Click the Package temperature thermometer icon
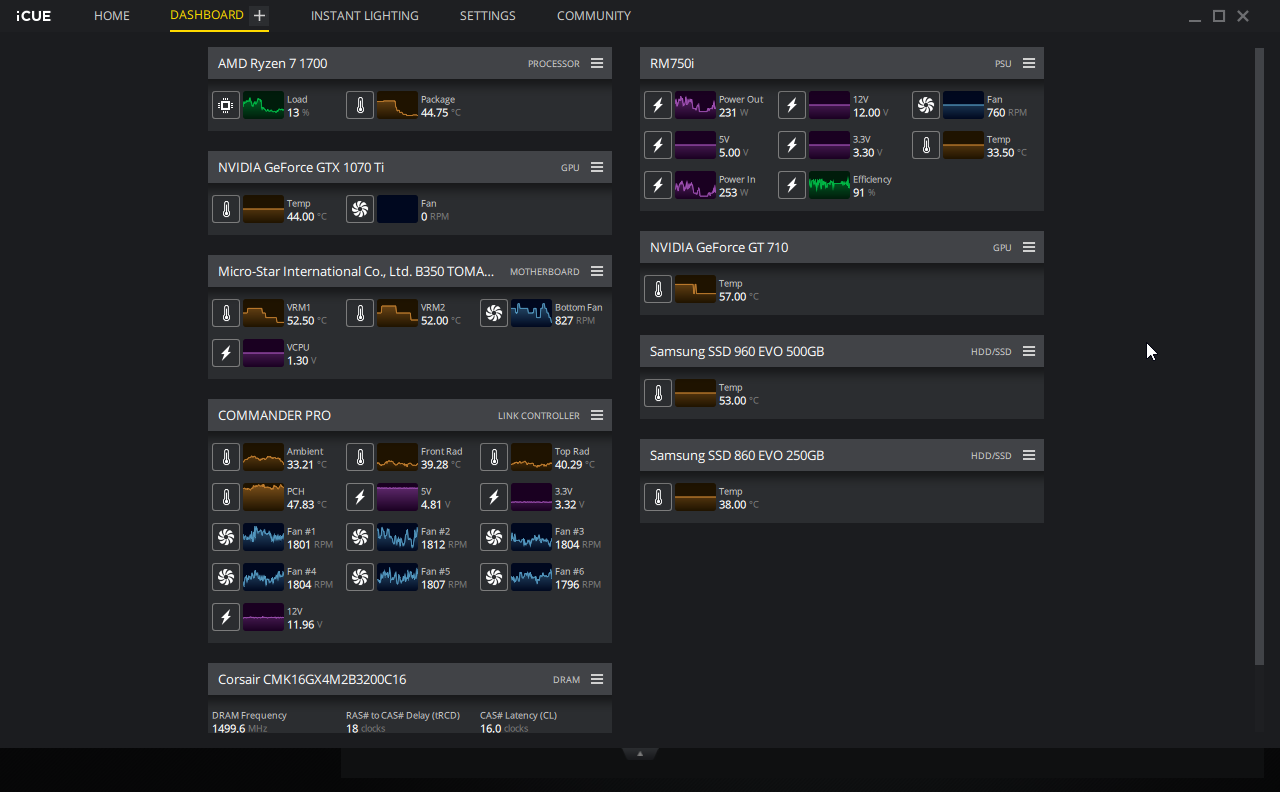Viewport: 1280px width, 792px height. tap(360, 105)
